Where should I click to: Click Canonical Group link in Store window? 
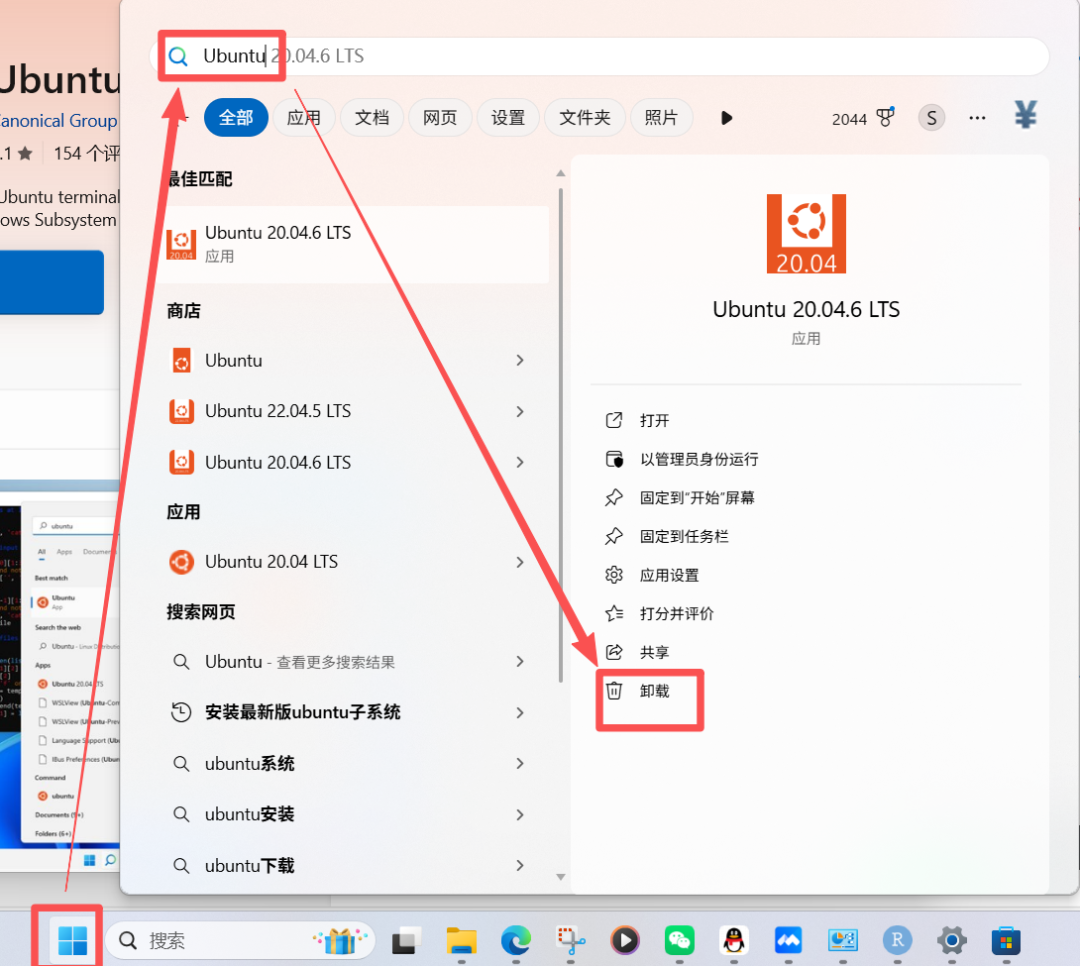coord(59,121)
